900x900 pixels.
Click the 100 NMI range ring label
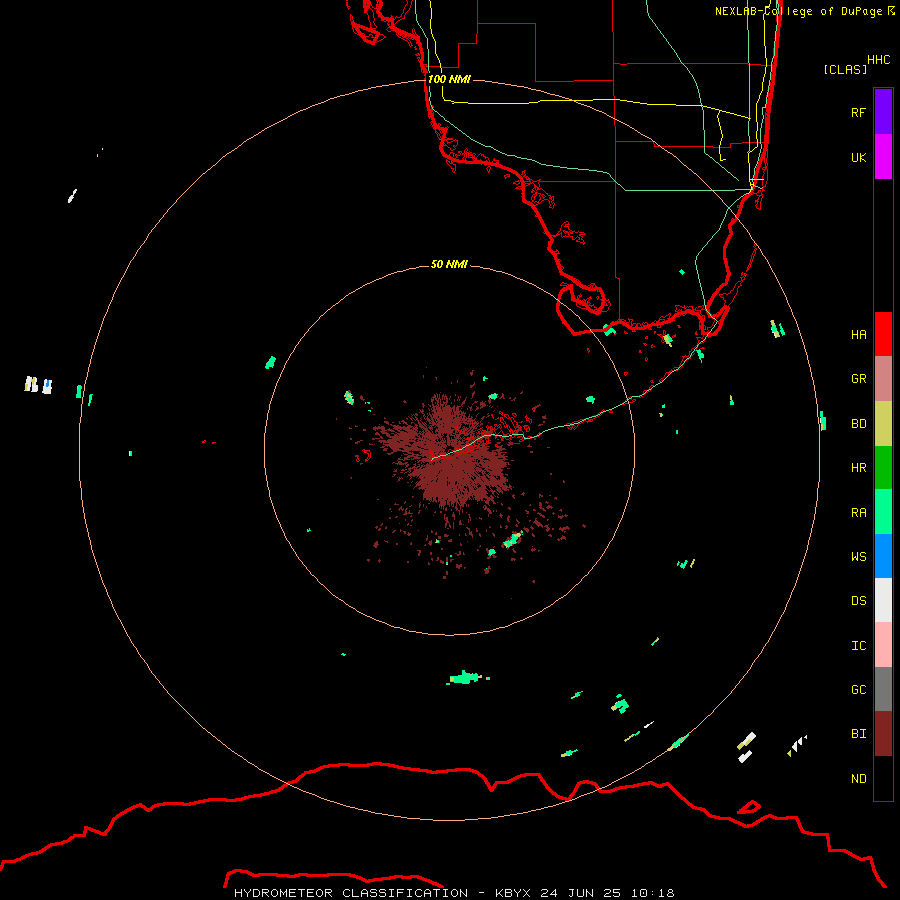coord(449,79)
